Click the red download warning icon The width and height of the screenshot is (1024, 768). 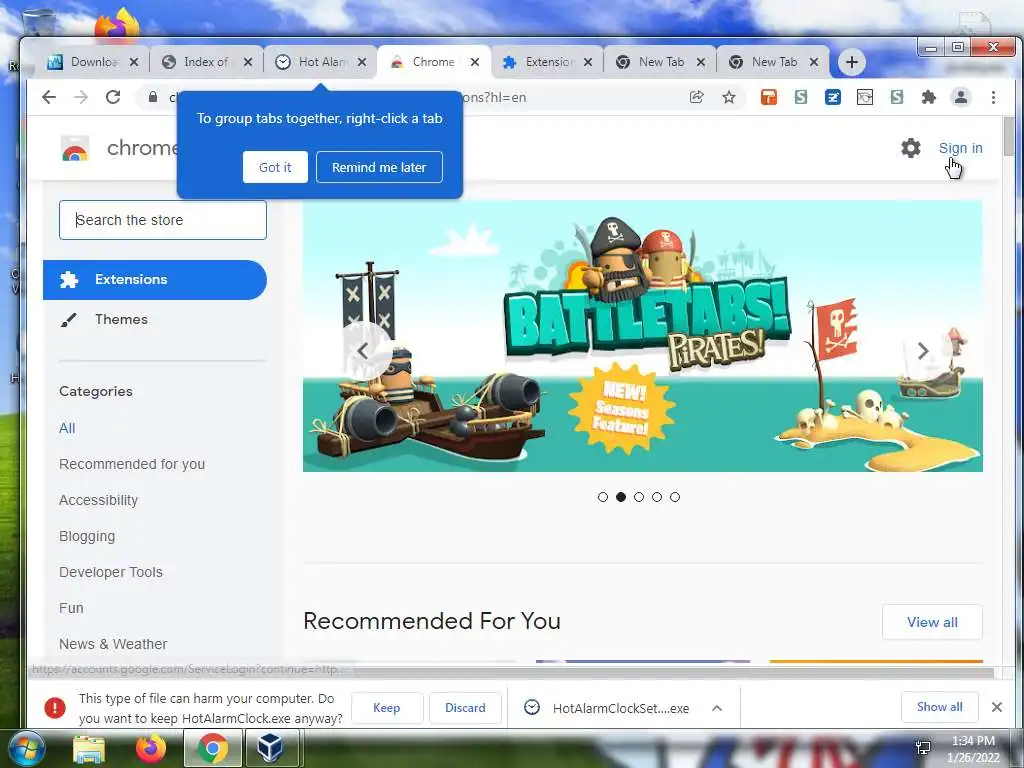55,707
